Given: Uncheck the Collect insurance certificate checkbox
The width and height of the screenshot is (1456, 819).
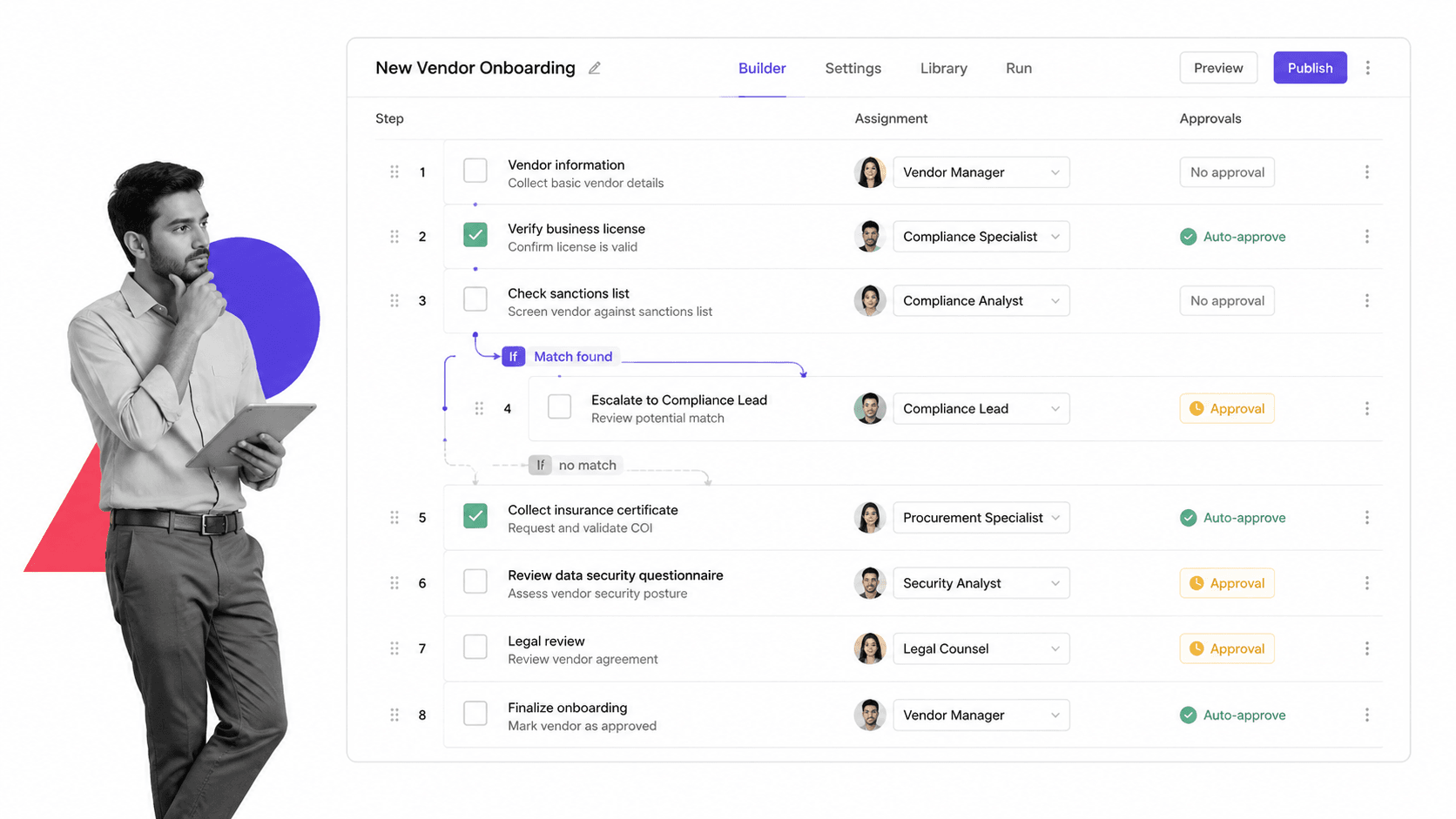Looking at the screenshot, I should (x=475, y=515).
